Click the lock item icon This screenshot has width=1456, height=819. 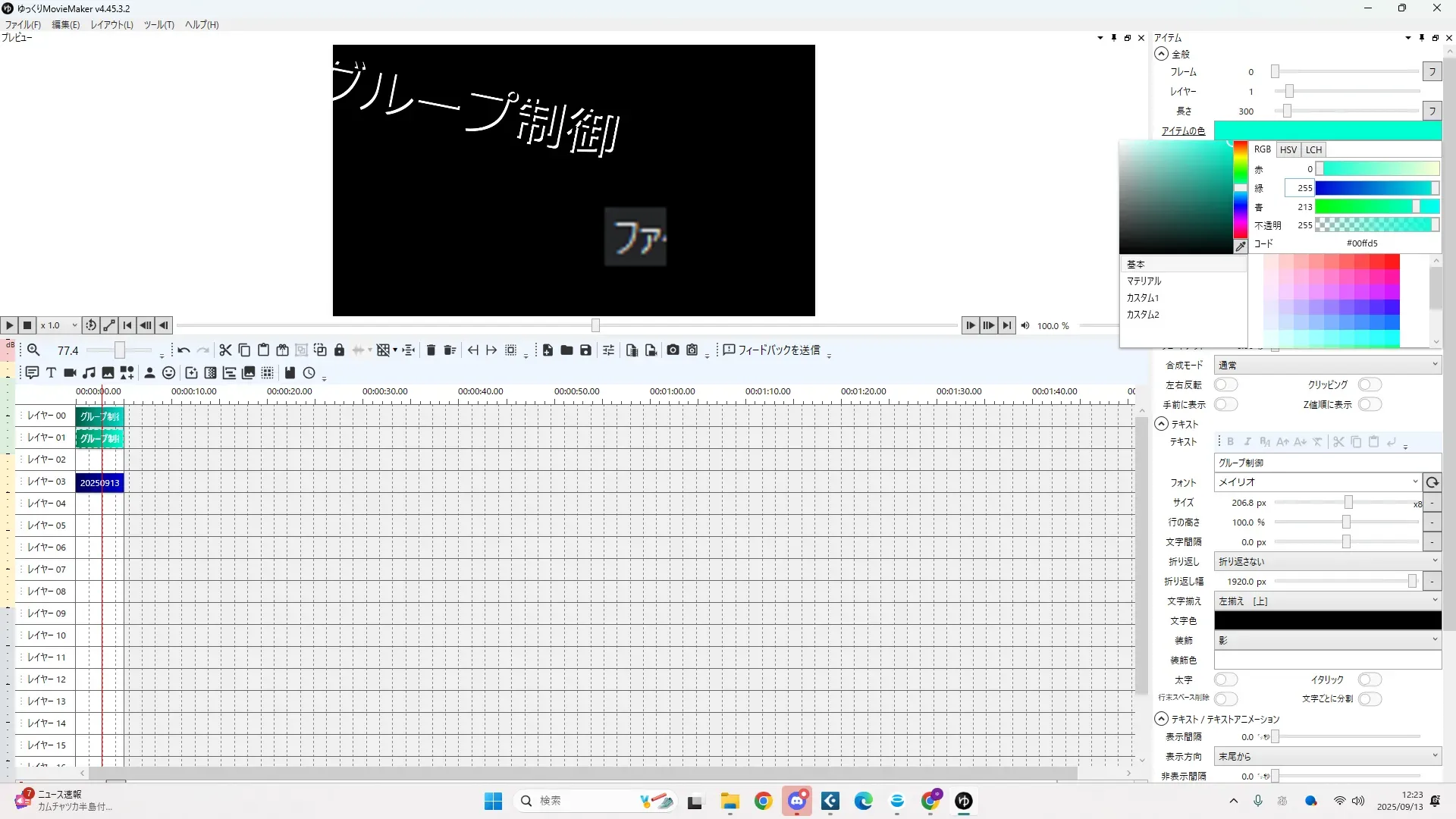point(339,350)
